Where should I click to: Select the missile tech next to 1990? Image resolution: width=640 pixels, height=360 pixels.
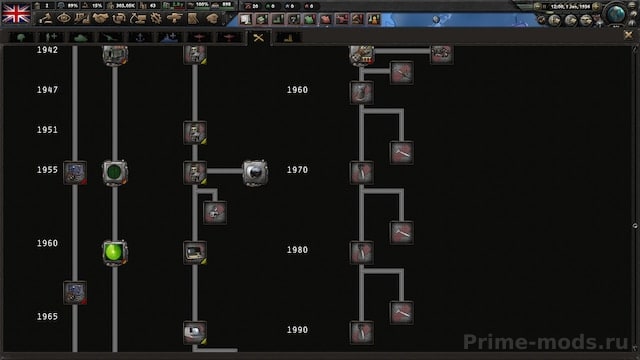tap(361, 332)
